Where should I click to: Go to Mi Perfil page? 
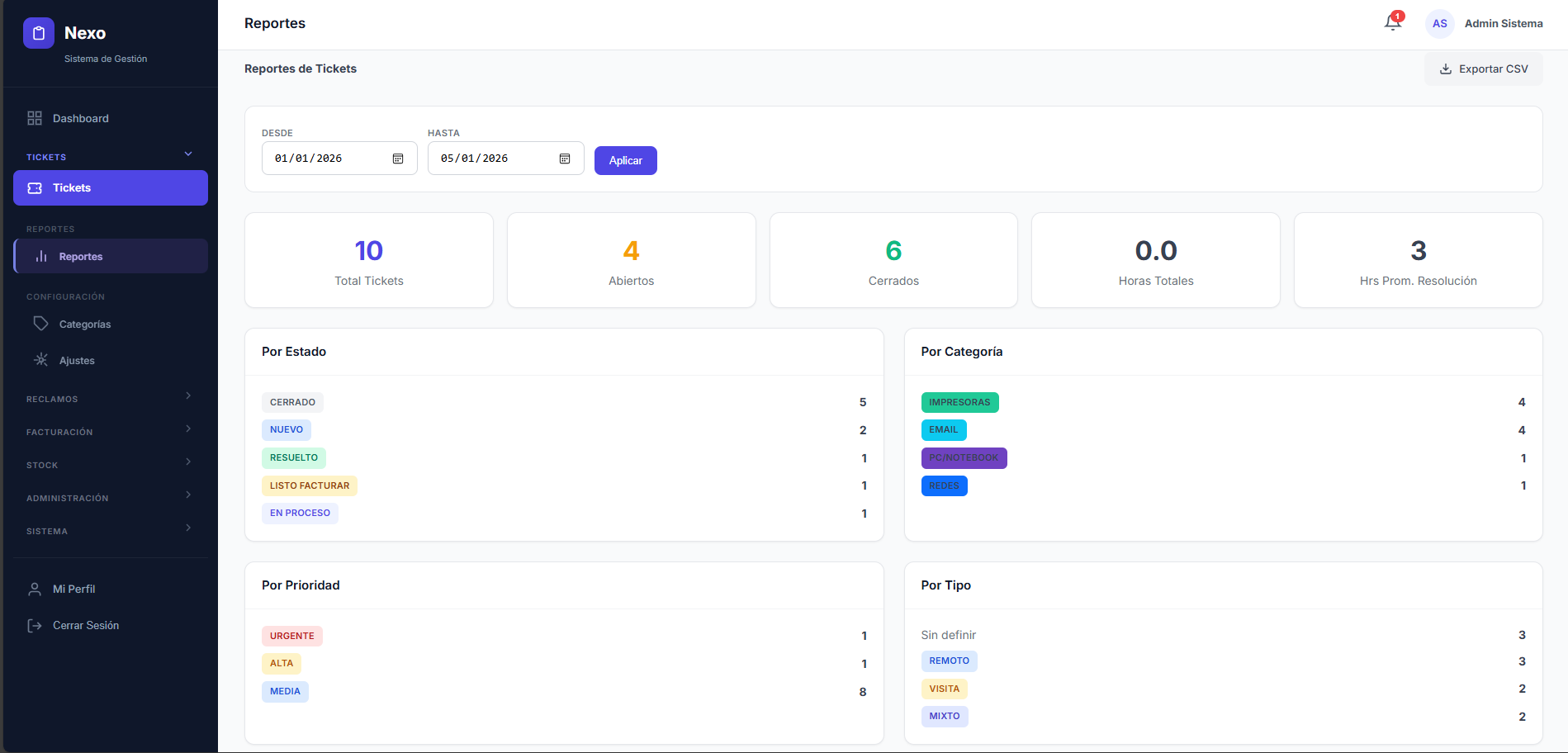coord(73,589)
